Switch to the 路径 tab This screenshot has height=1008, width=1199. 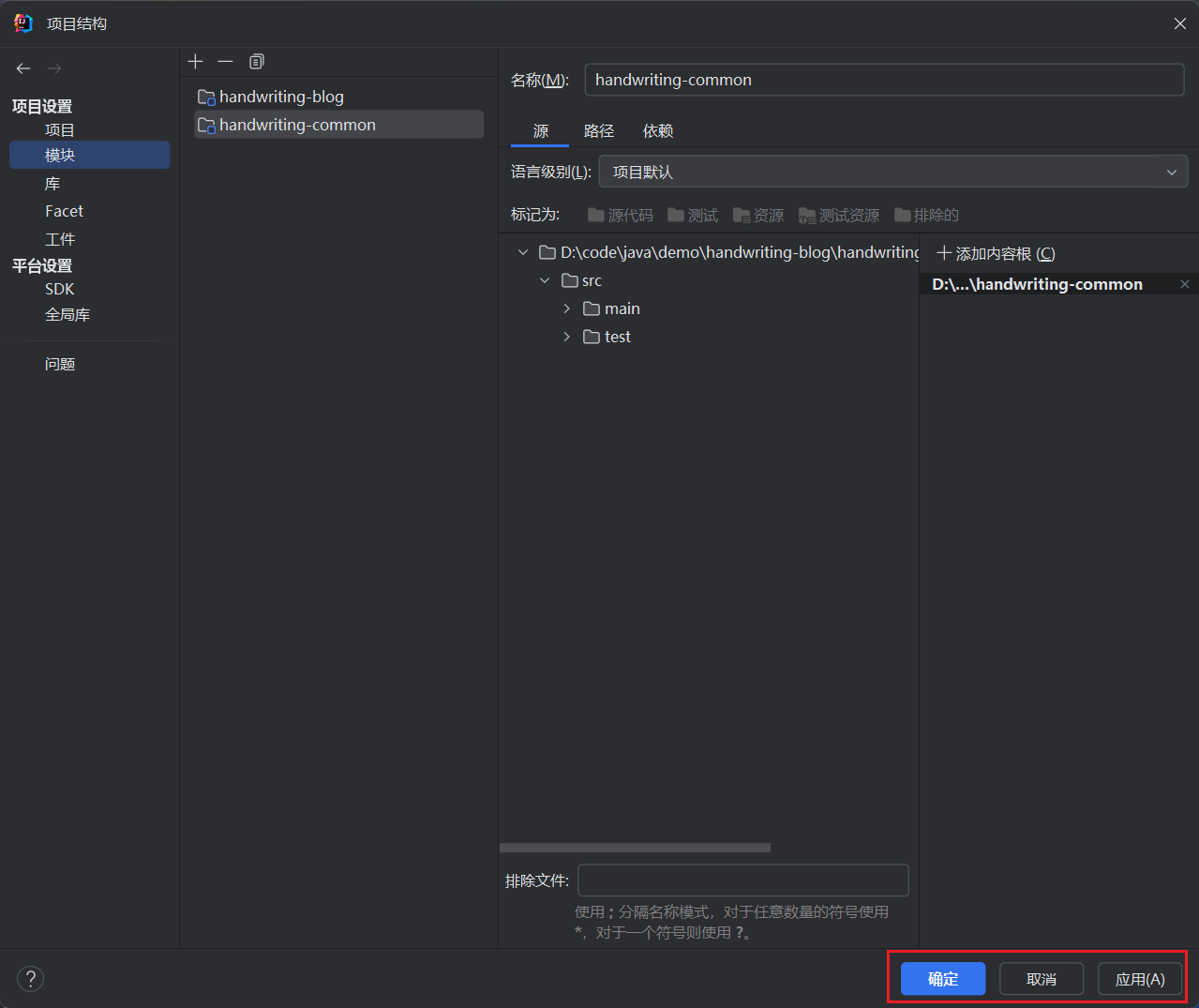[x=598, y=131]
